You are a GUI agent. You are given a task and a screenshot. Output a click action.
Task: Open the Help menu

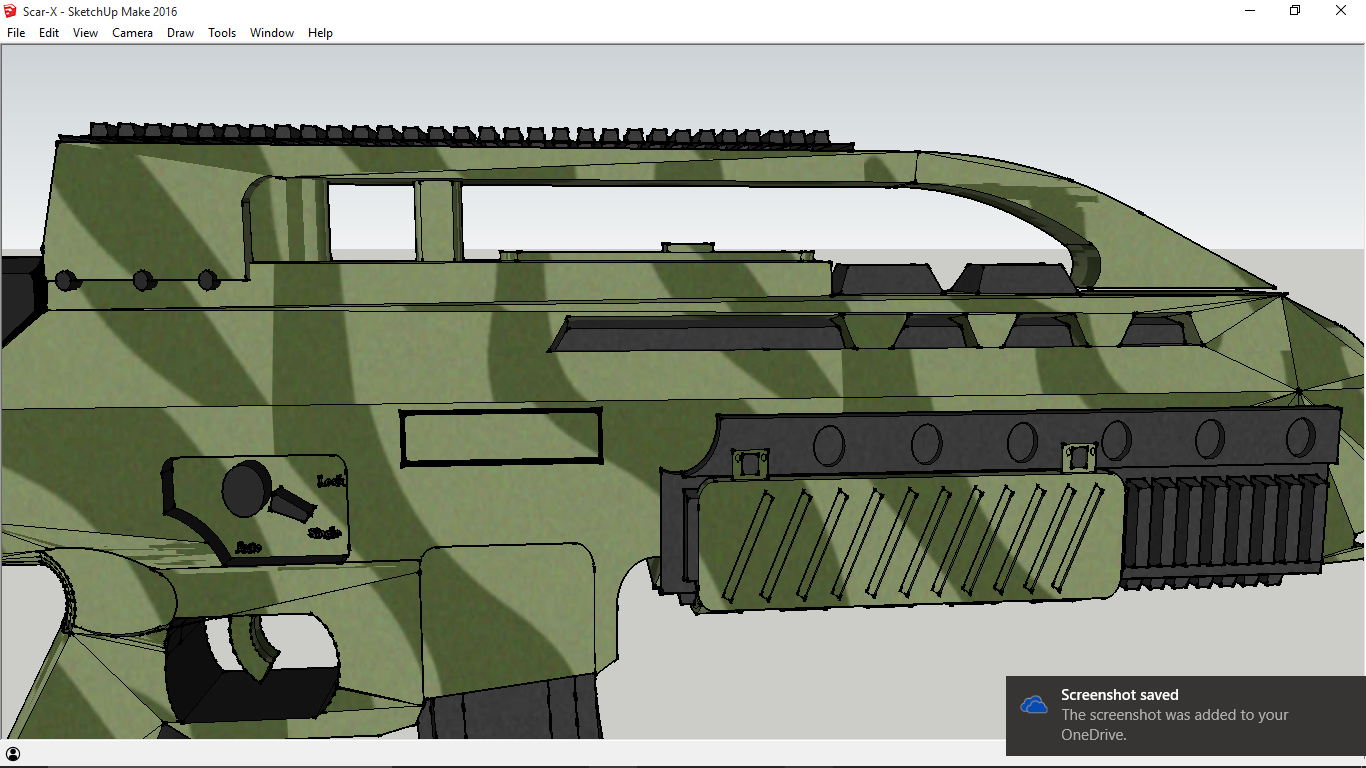(320, 32)
